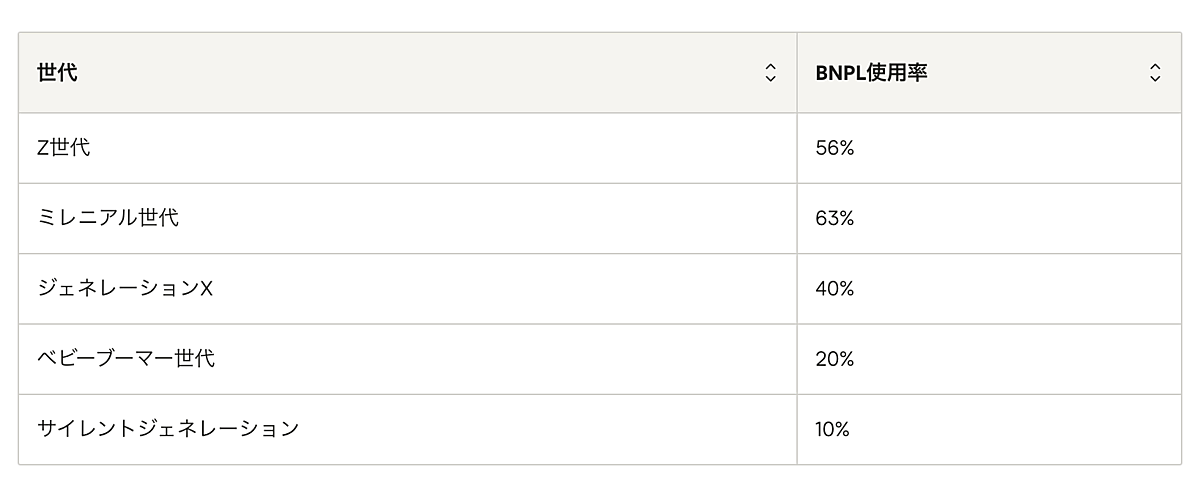
Task: Click the 世代 column header label
Action: tap(57, 73)
